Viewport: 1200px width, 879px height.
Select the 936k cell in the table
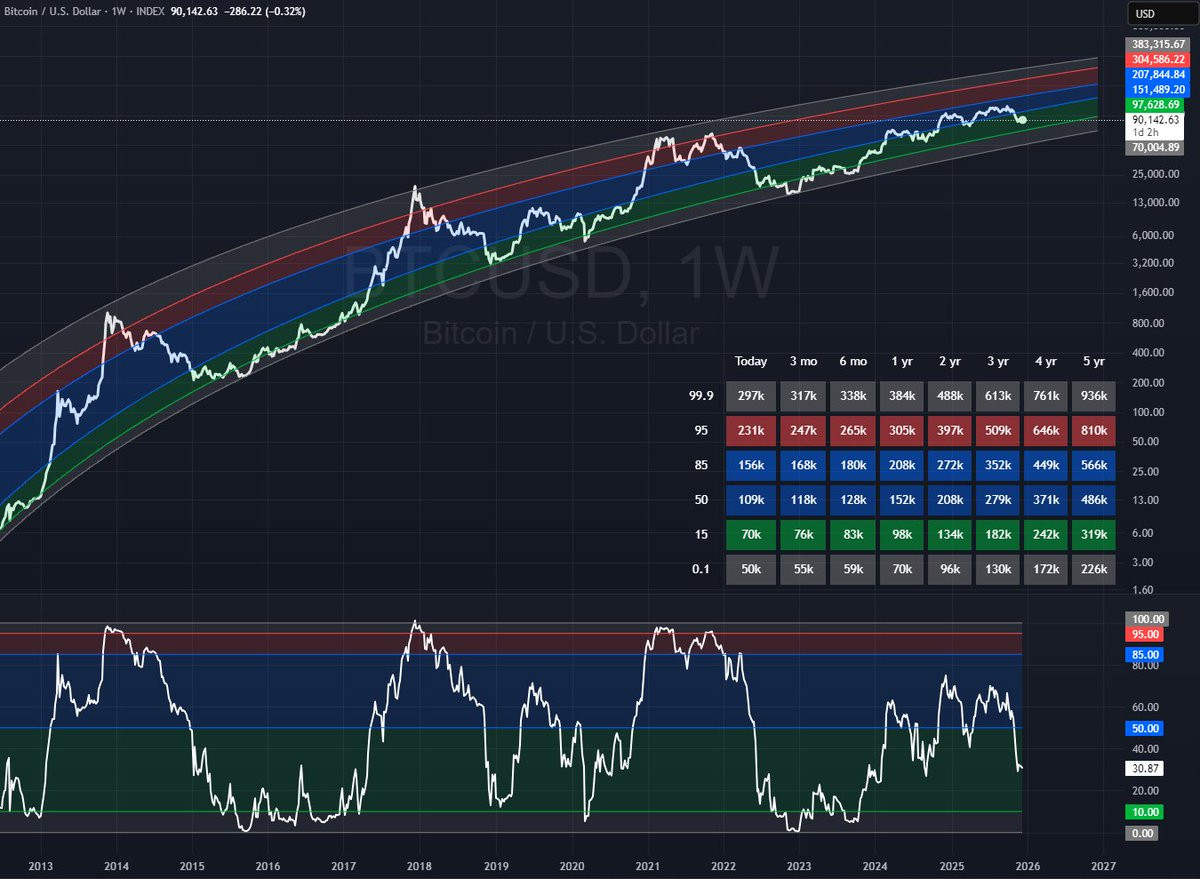[x=1093, y=396]
